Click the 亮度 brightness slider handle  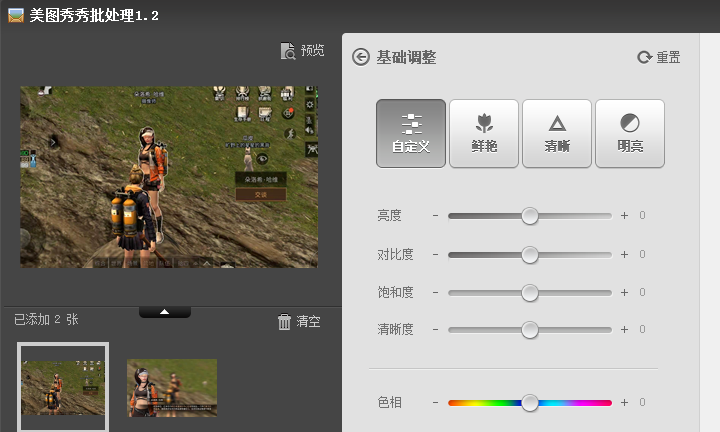click(x=530, y=216)
